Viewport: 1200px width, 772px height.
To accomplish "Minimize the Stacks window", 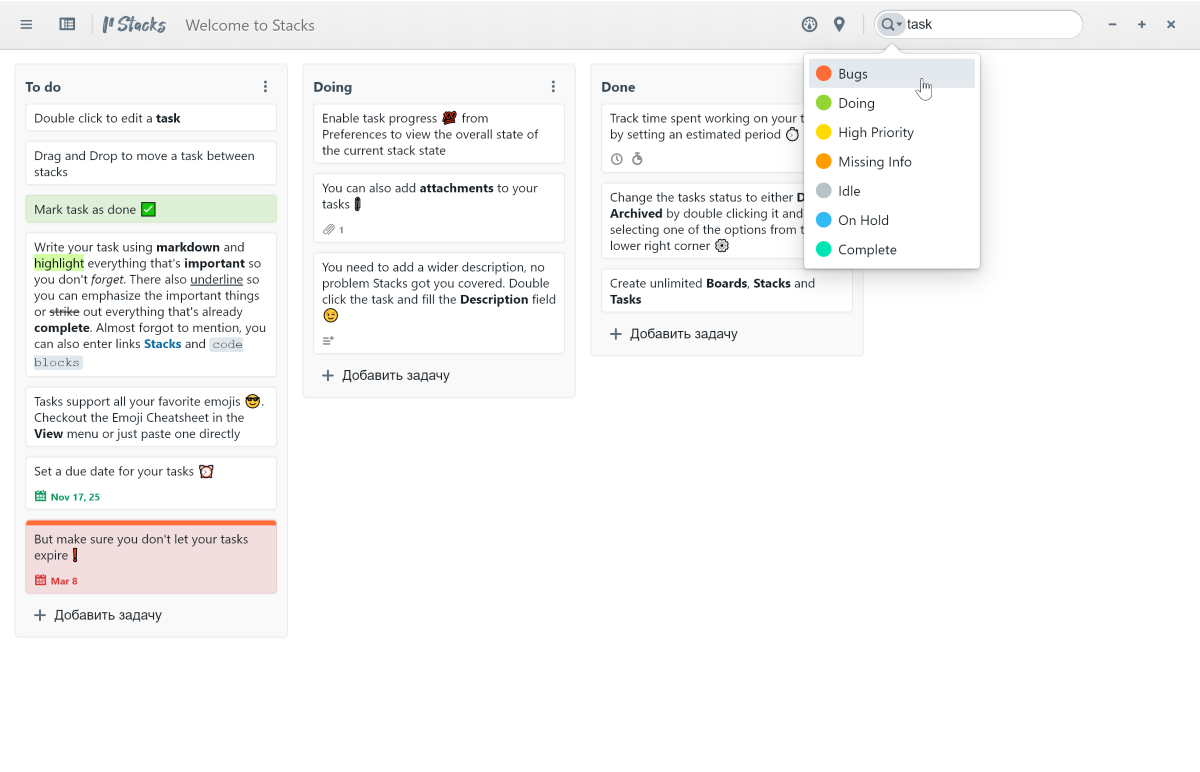I will click(1112, 25).
